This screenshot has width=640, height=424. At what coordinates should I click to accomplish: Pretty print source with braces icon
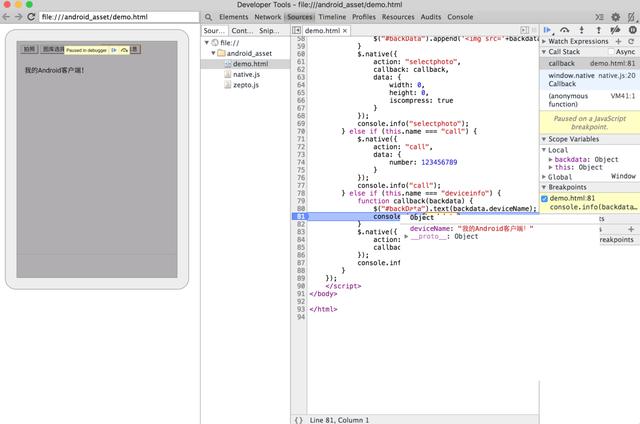click(299, 419)
